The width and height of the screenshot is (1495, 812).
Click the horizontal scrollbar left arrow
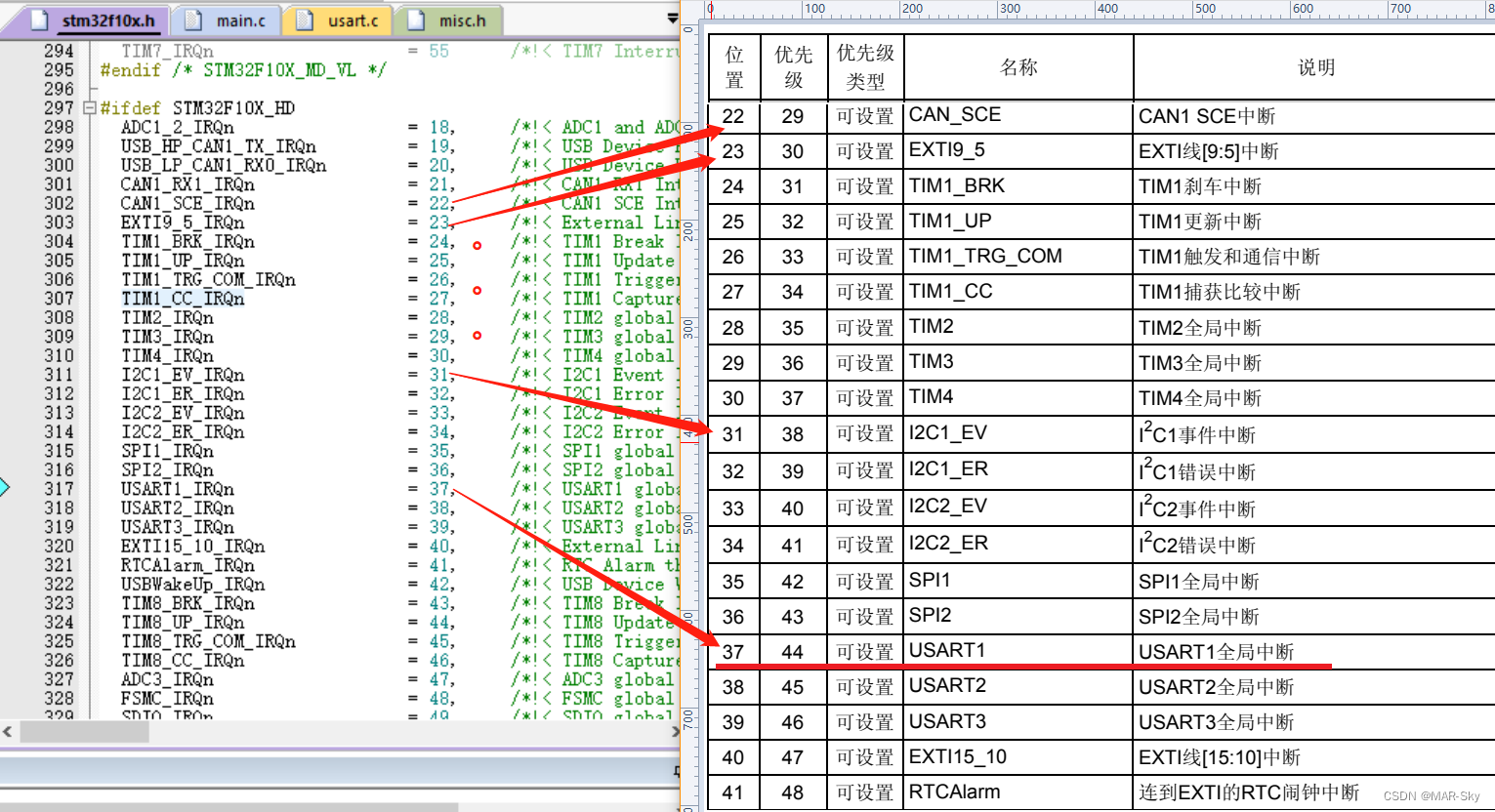[8, 730]
